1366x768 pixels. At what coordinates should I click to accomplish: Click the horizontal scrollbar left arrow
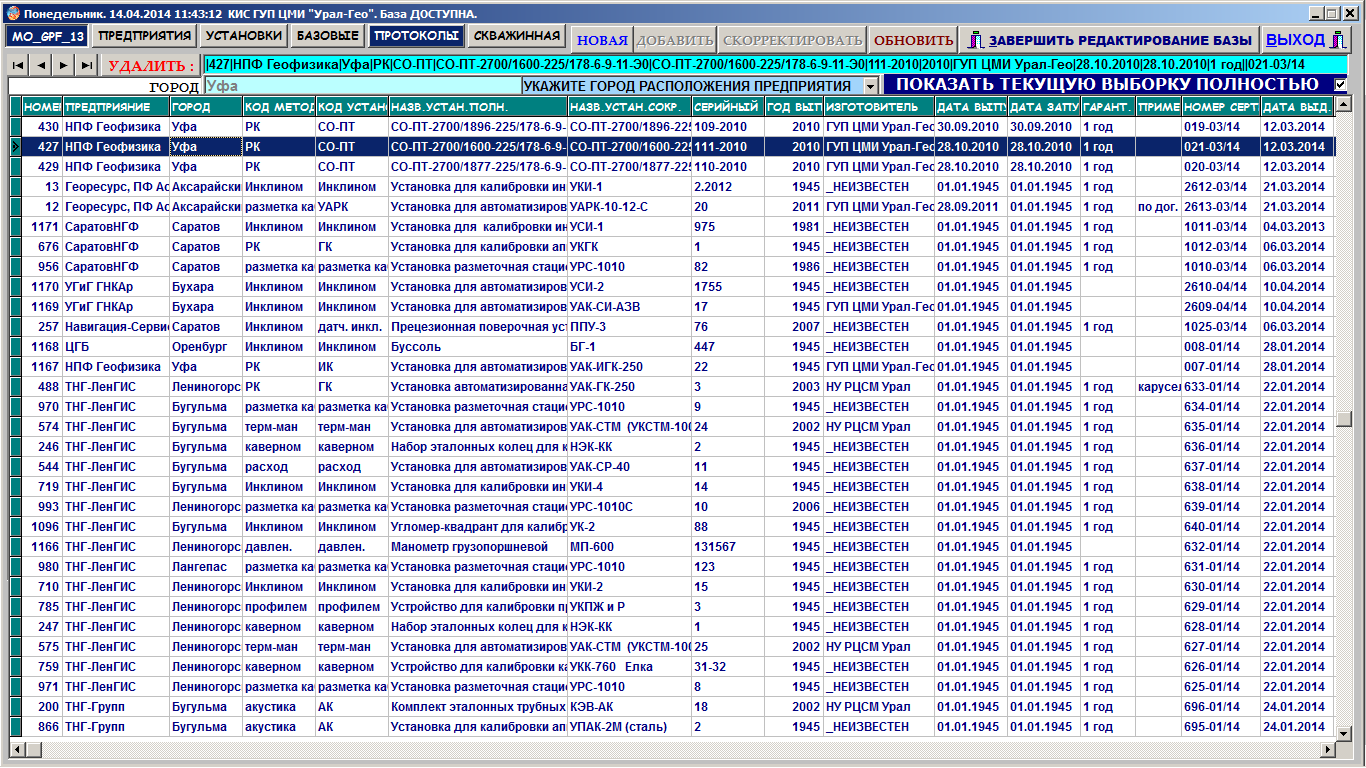pos(15,748)
